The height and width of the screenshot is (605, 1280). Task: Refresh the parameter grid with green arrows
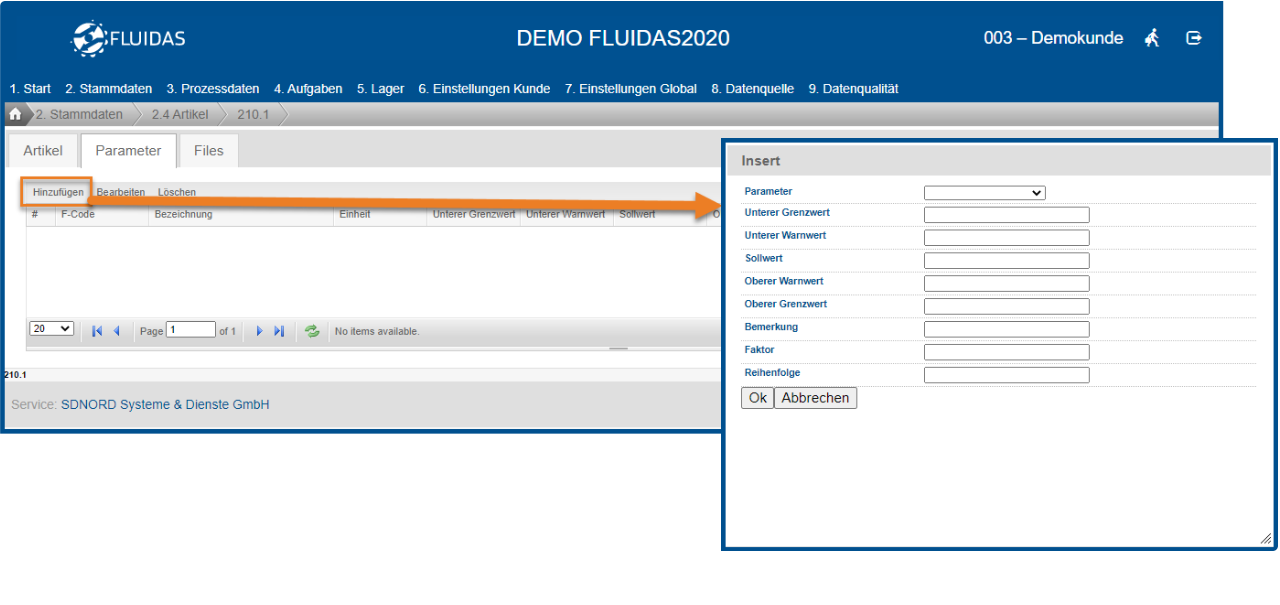312,331
